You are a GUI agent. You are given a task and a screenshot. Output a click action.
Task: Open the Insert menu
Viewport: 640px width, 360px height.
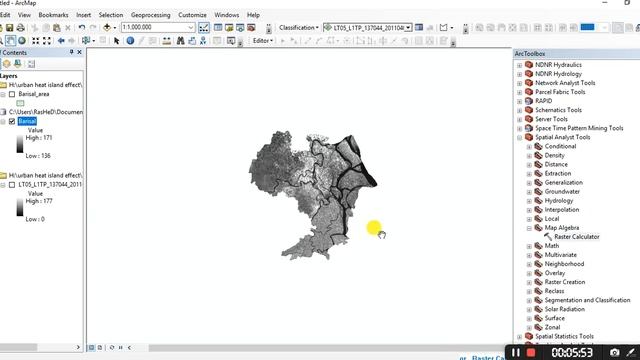(84, 15)
